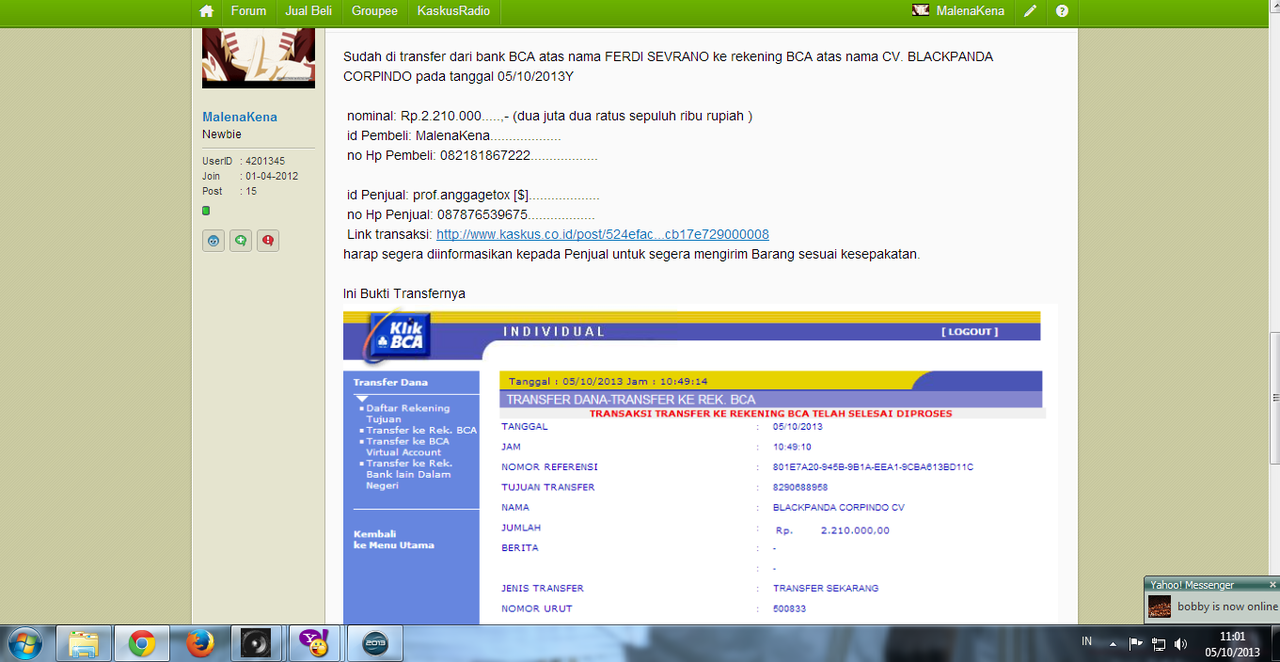
Task: Click the Join 01-04-2012 text
Action: pos(250,176)
